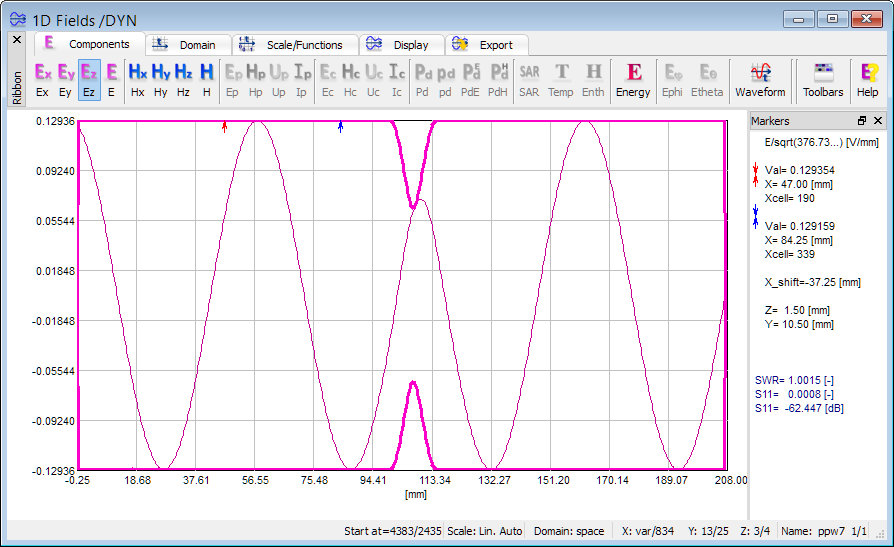Viewport: 894px width, 547px height.
Task: Show the total E field magnitude
Action: click(111, 79)
